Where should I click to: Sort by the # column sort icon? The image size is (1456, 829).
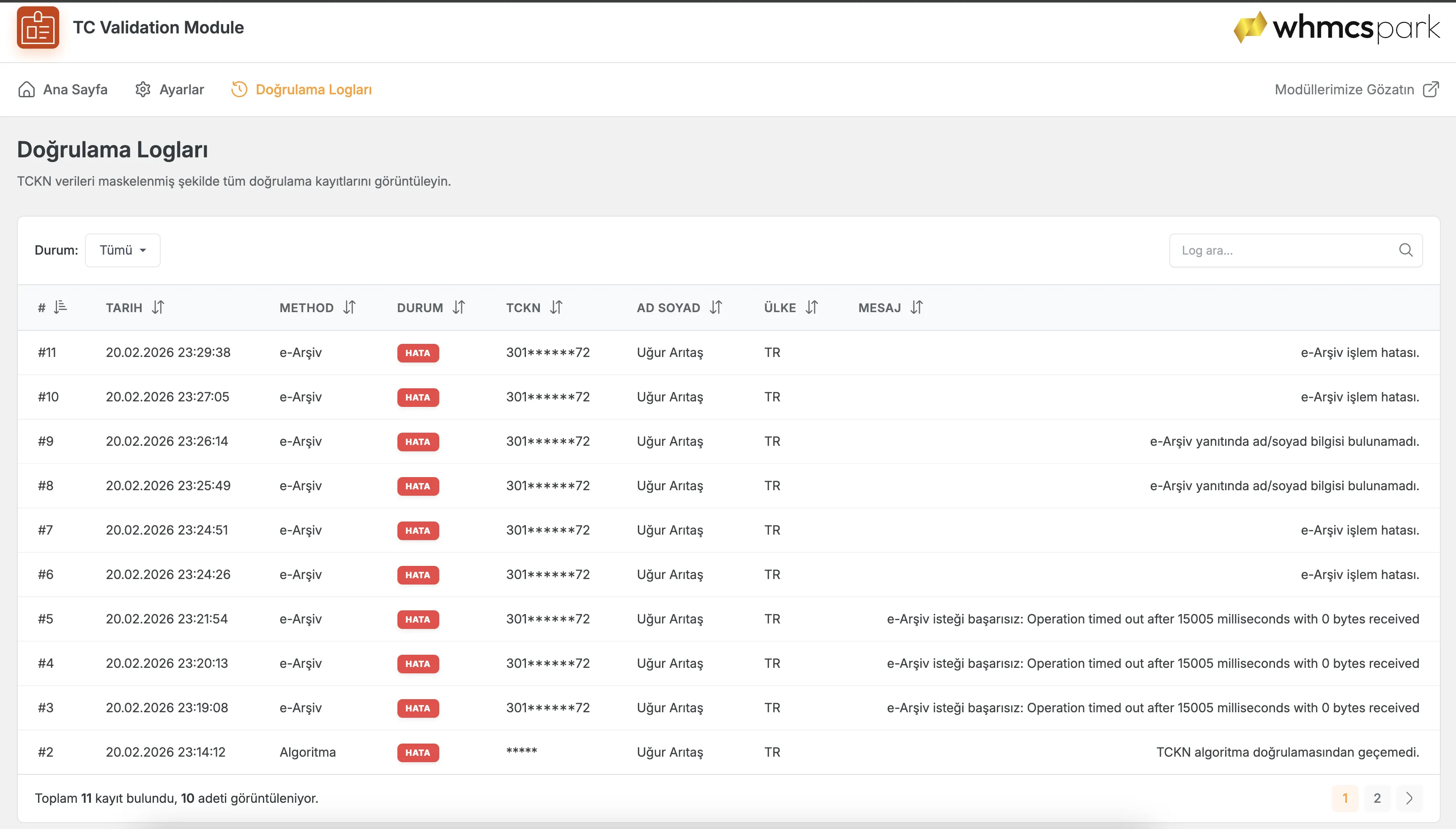pyautogui.click(x=60, y=307)
